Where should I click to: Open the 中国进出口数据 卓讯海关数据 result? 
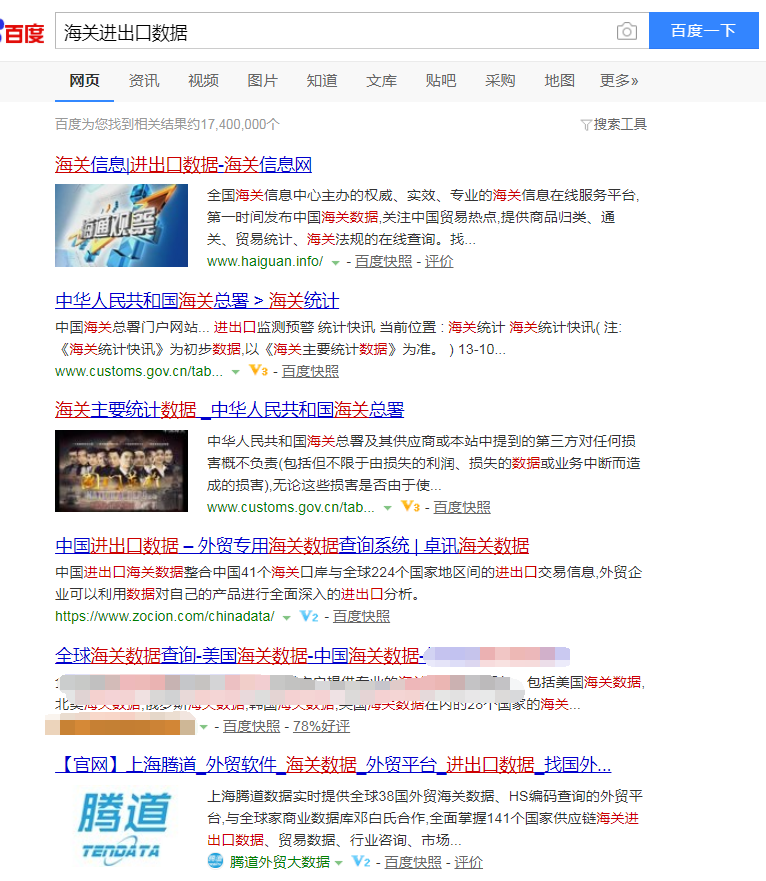pos(292,546)
